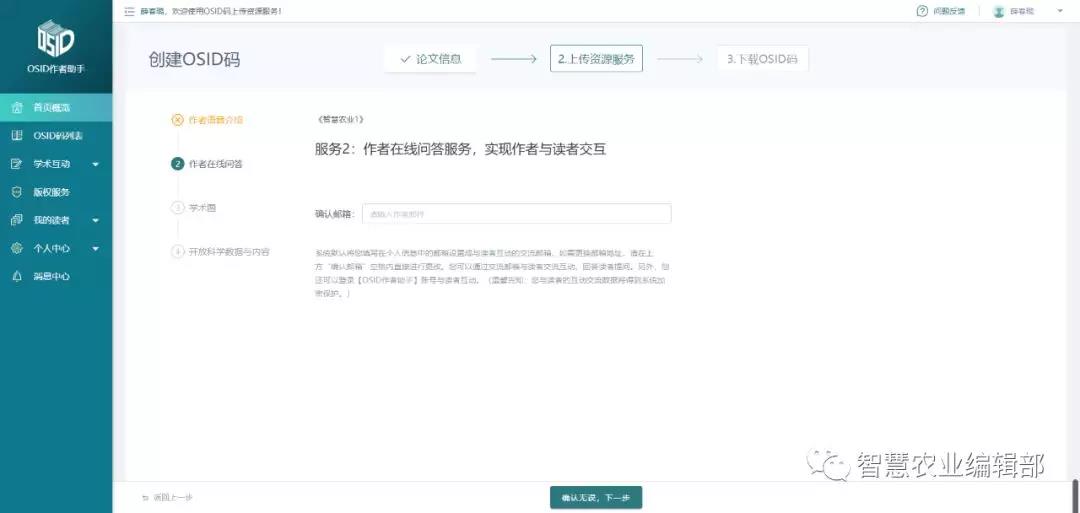Click the OSID码列表 book icon
Image resolution: width=1080 pixels, height=513 pixels.
pos(16,135)
